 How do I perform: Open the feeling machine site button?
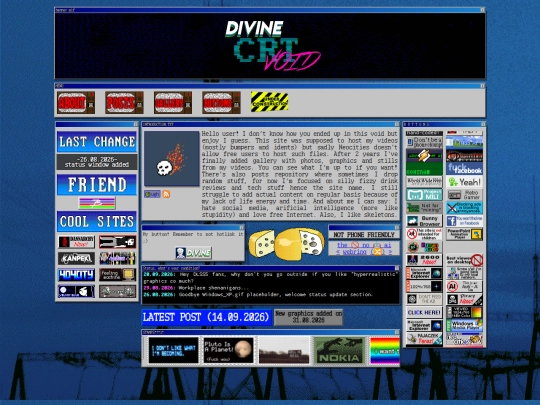tap(117, 275)
